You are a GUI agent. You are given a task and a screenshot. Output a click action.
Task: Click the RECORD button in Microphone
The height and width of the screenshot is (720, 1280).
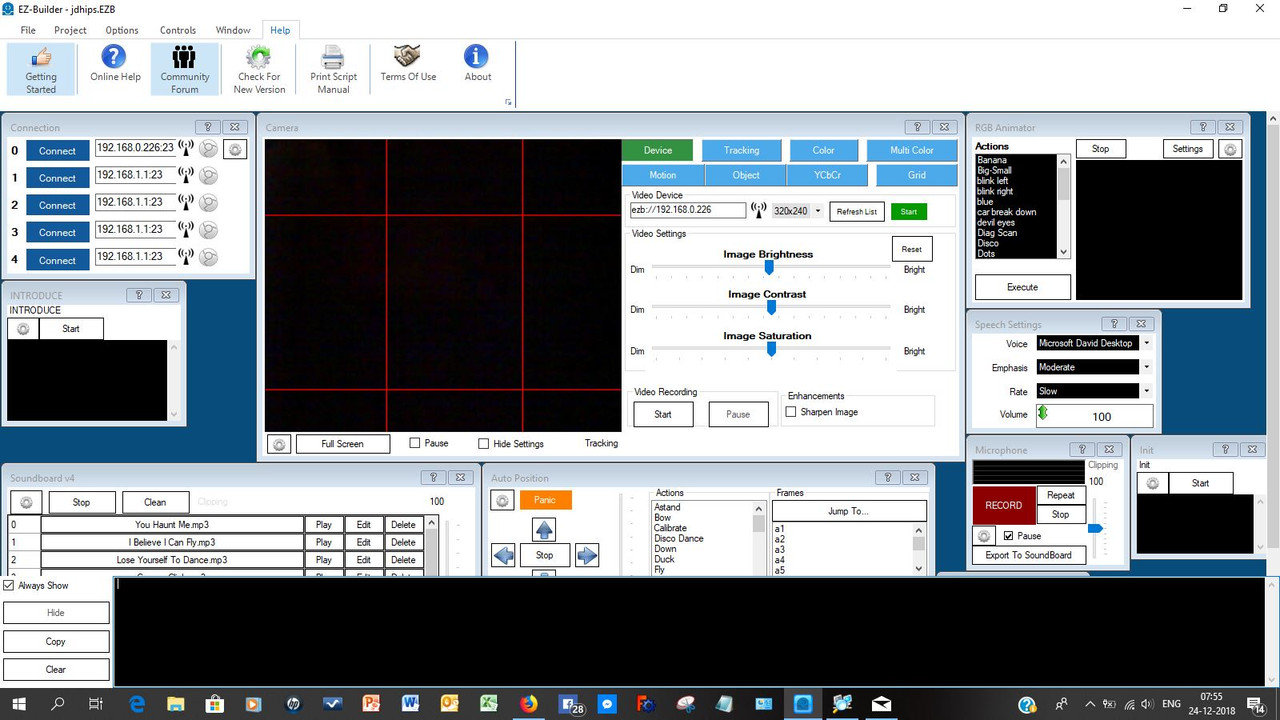[1003, 505]
